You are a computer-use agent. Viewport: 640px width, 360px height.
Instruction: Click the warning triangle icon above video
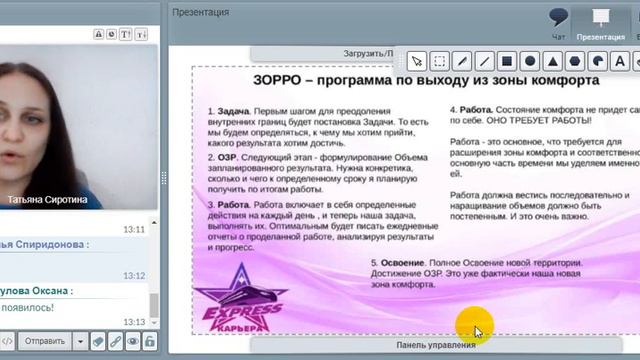[98, 34]
